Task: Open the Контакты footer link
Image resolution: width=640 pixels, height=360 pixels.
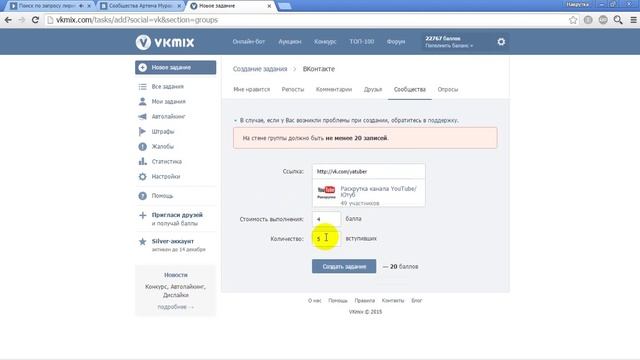Action: coord(393,300)
